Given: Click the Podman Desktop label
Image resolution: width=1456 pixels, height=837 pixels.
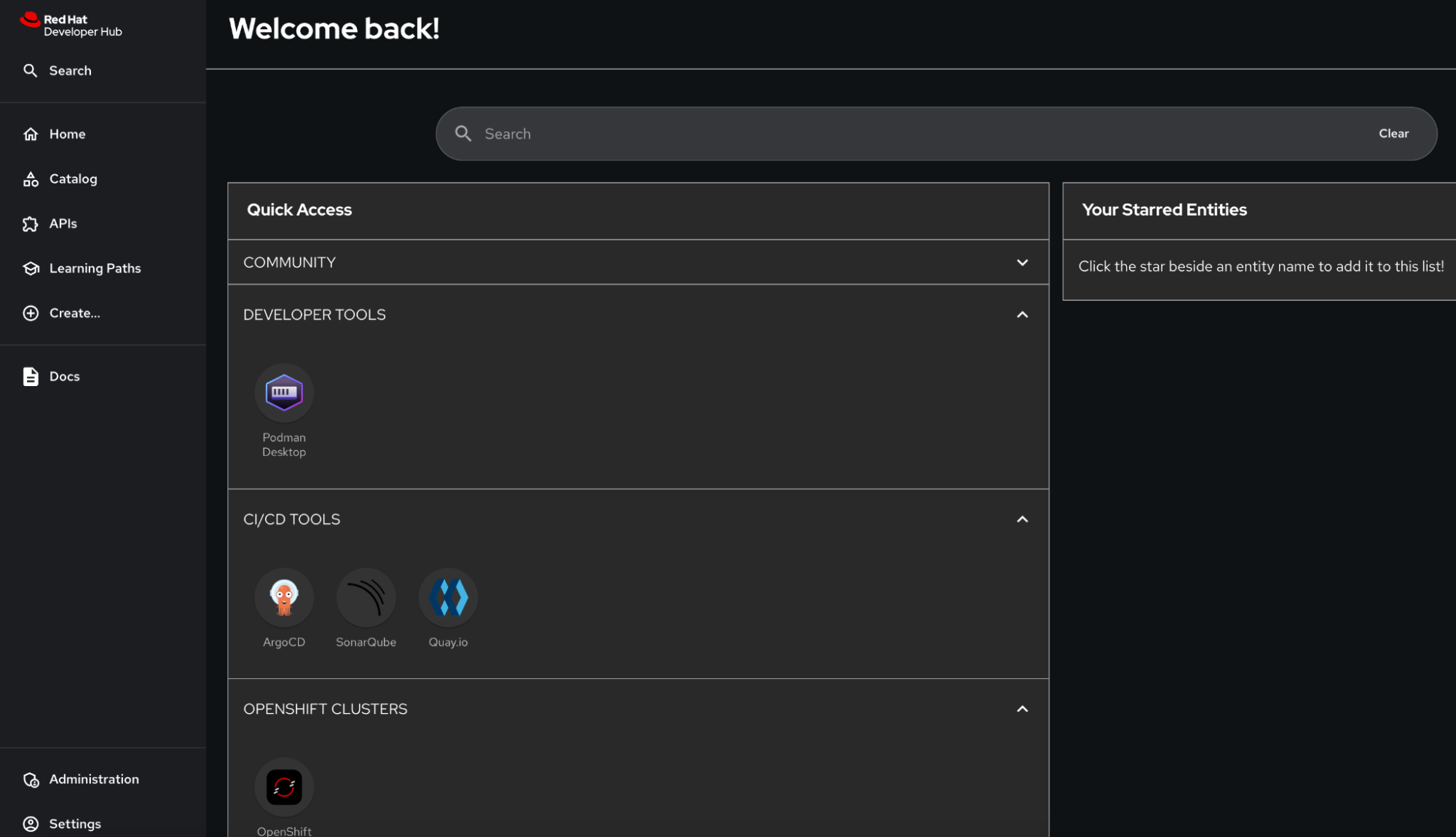Looking at the screenshot, I should click(284, 444).
